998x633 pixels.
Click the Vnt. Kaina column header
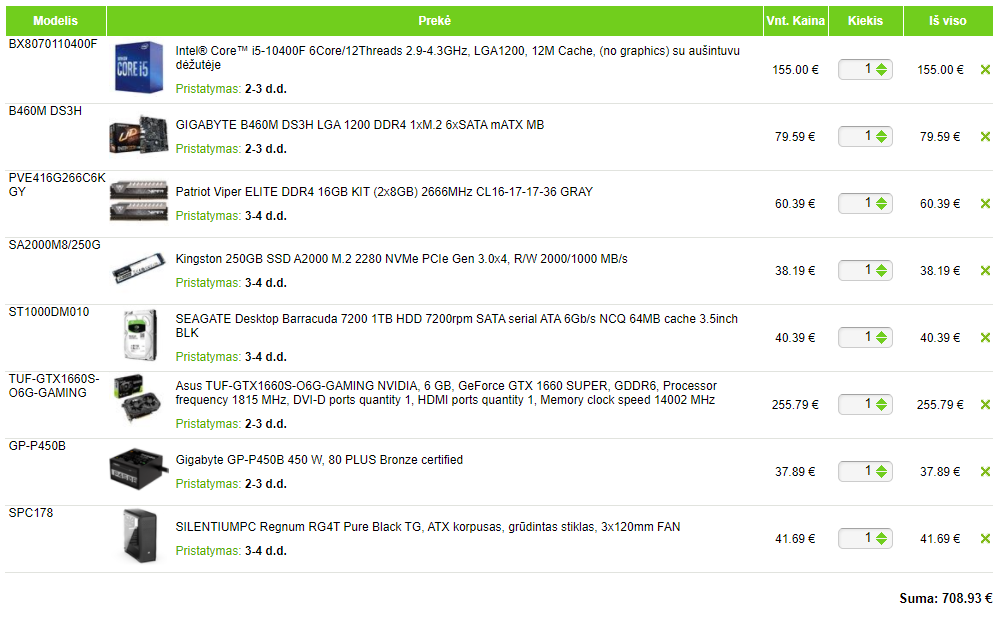[796, 20]
